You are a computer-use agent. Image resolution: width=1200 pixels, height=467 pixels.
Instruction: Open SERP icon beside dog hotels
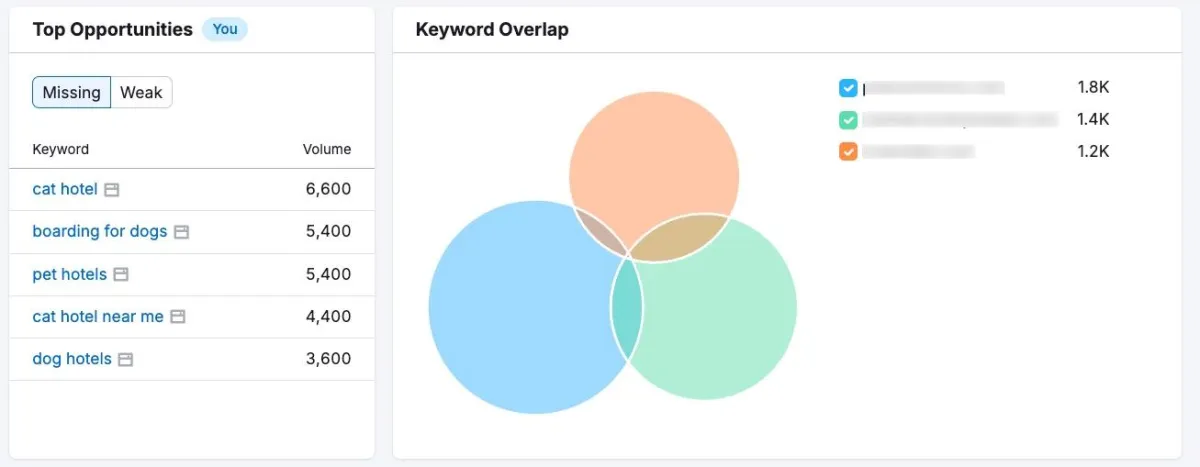(126, 359)
